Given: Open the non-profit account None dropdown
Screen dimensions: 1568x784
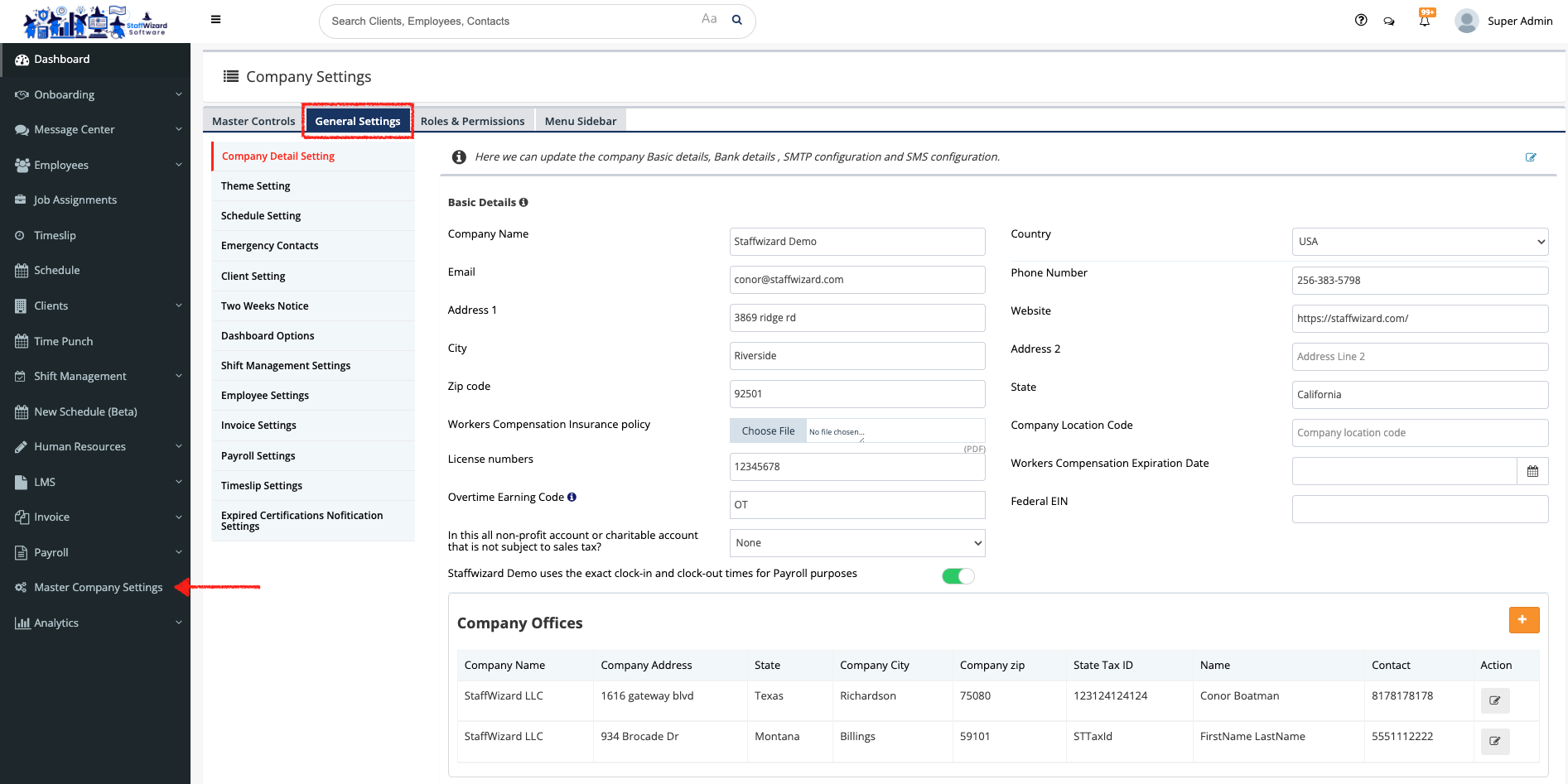Looking at the screenshot, I should coord(857,543).
